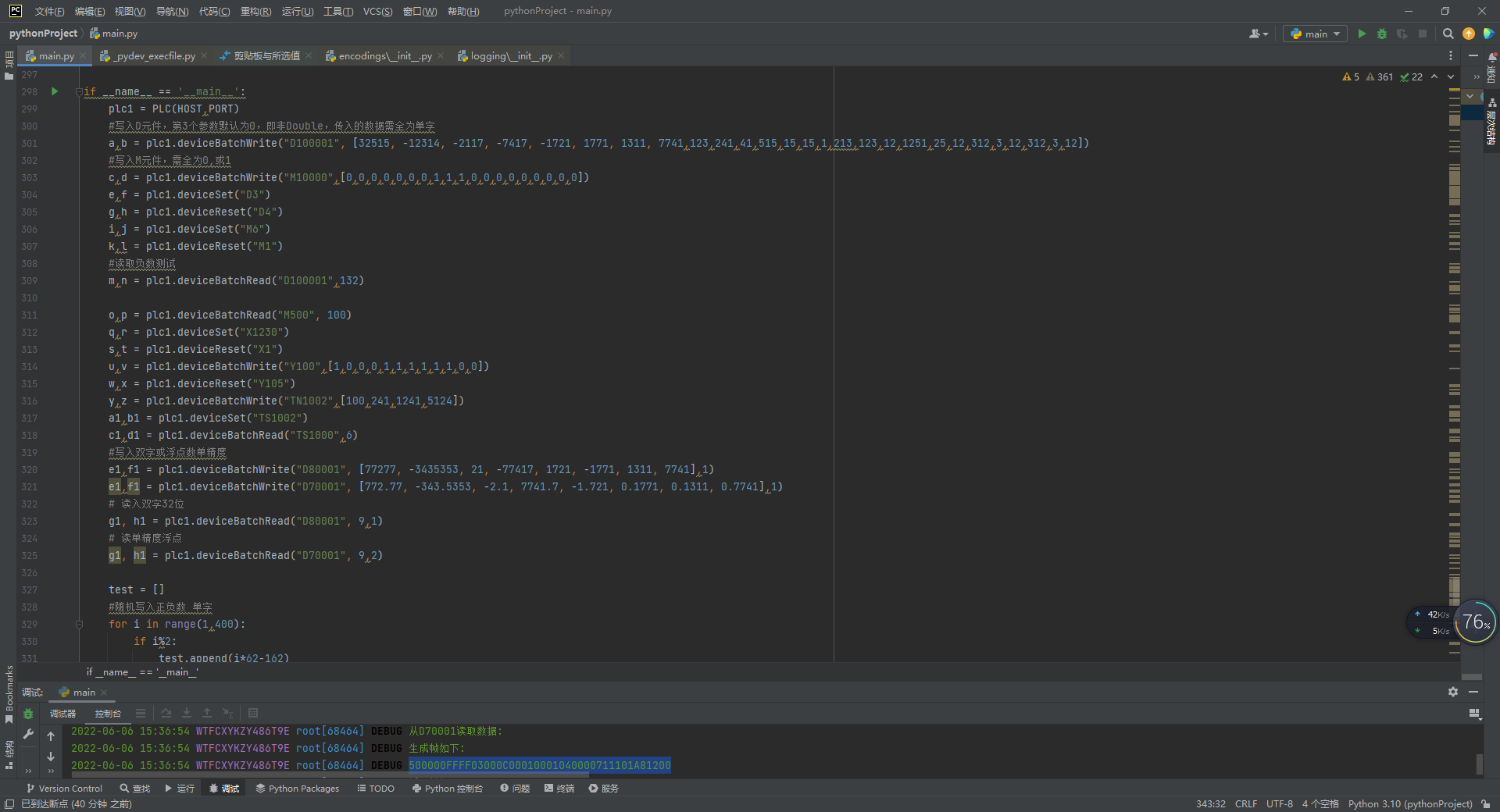
Task: Click the debug panel settings gear
Action: (1452, 692)
